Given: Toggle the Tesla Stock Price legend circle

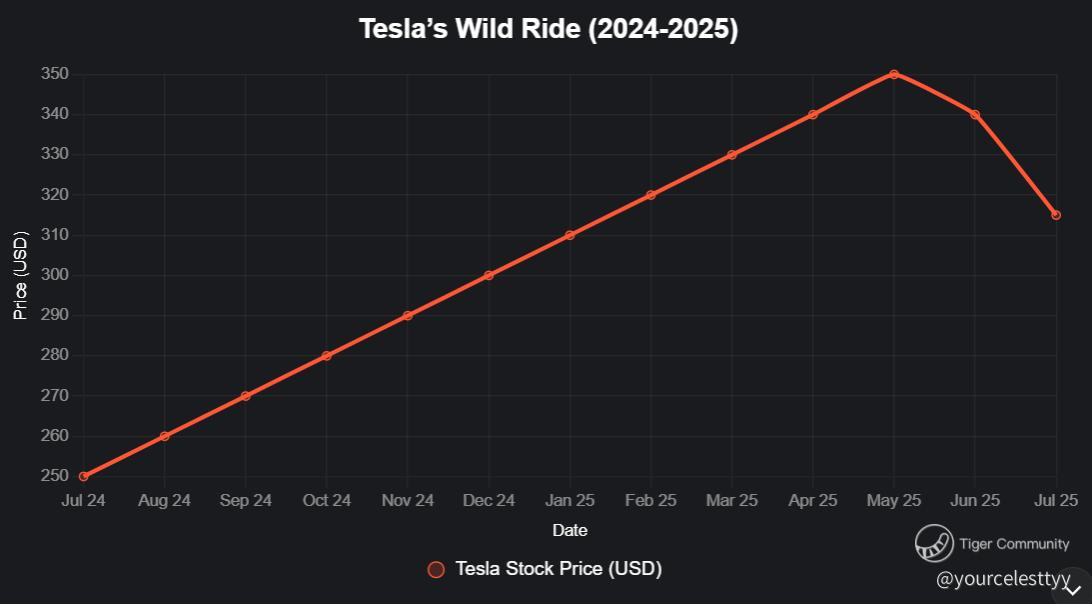Looking at the screenshot, I should click(x=436, y=569).
